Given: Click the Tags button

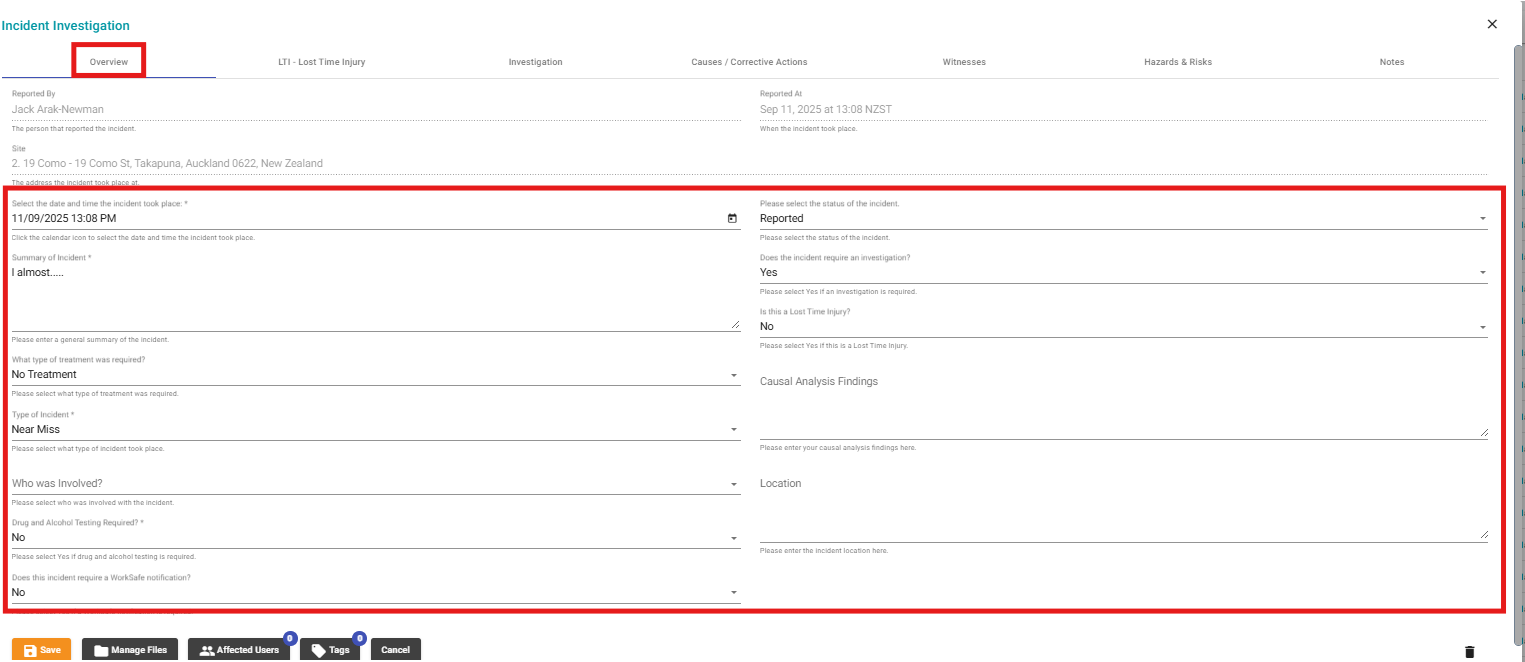Looking at the screenshot, I should pyautogui.click(x=330, y=650).
